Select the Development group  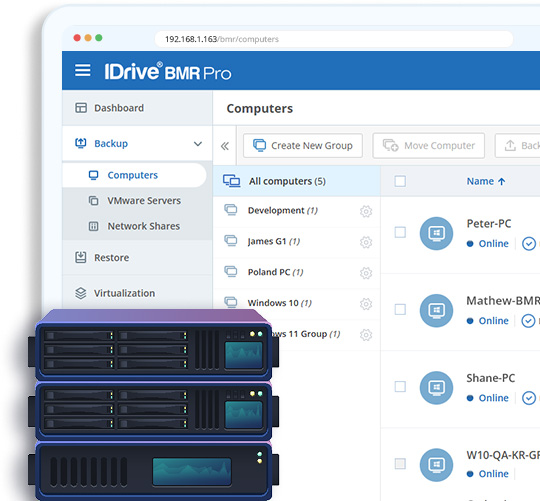pos(297,210)
